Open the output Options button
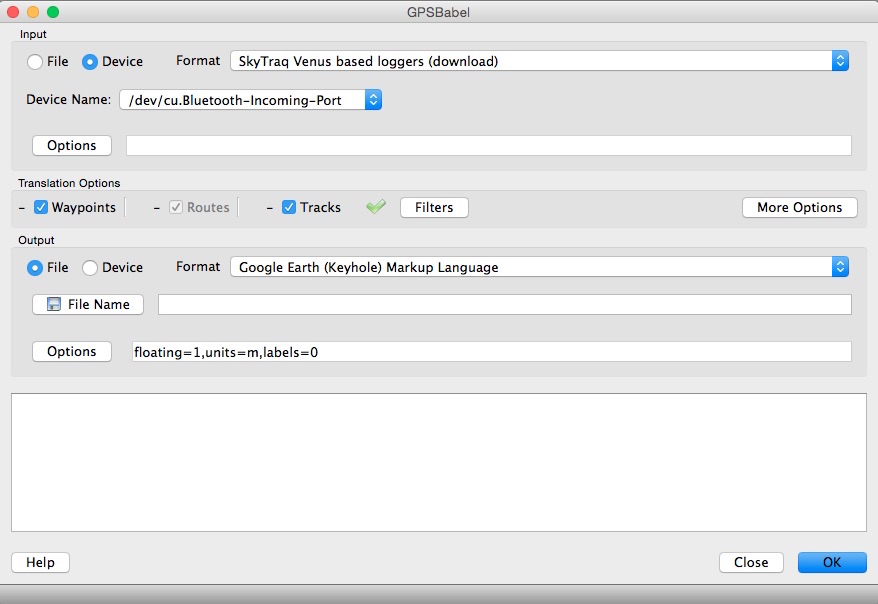Image resolution: width=878 pixels, height=604 pixels. (72, 351)
